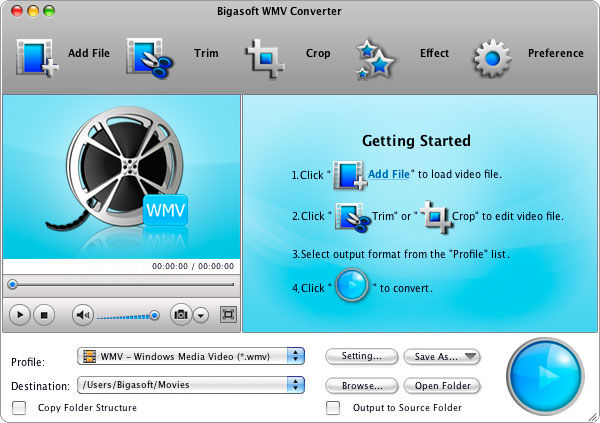Viewport: 600px width, 423px height.
Task: Click the Add File text label in toolbar
Action: tap(89, 53)
